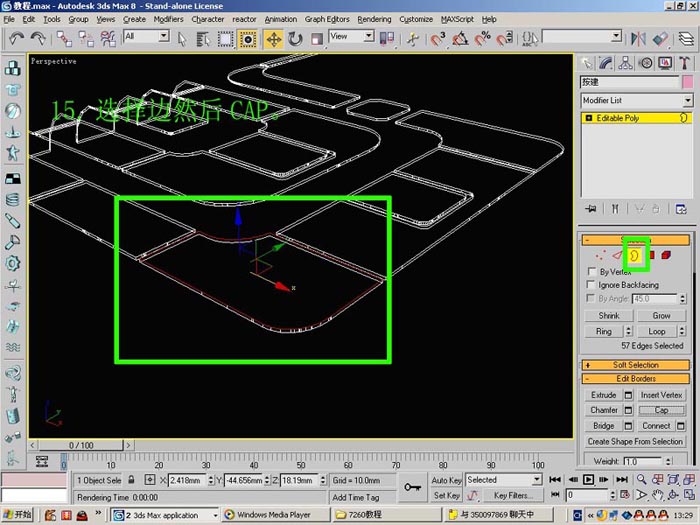Click Create Shape From Selection button
700x525 pixels.
(x=635, y=442)
